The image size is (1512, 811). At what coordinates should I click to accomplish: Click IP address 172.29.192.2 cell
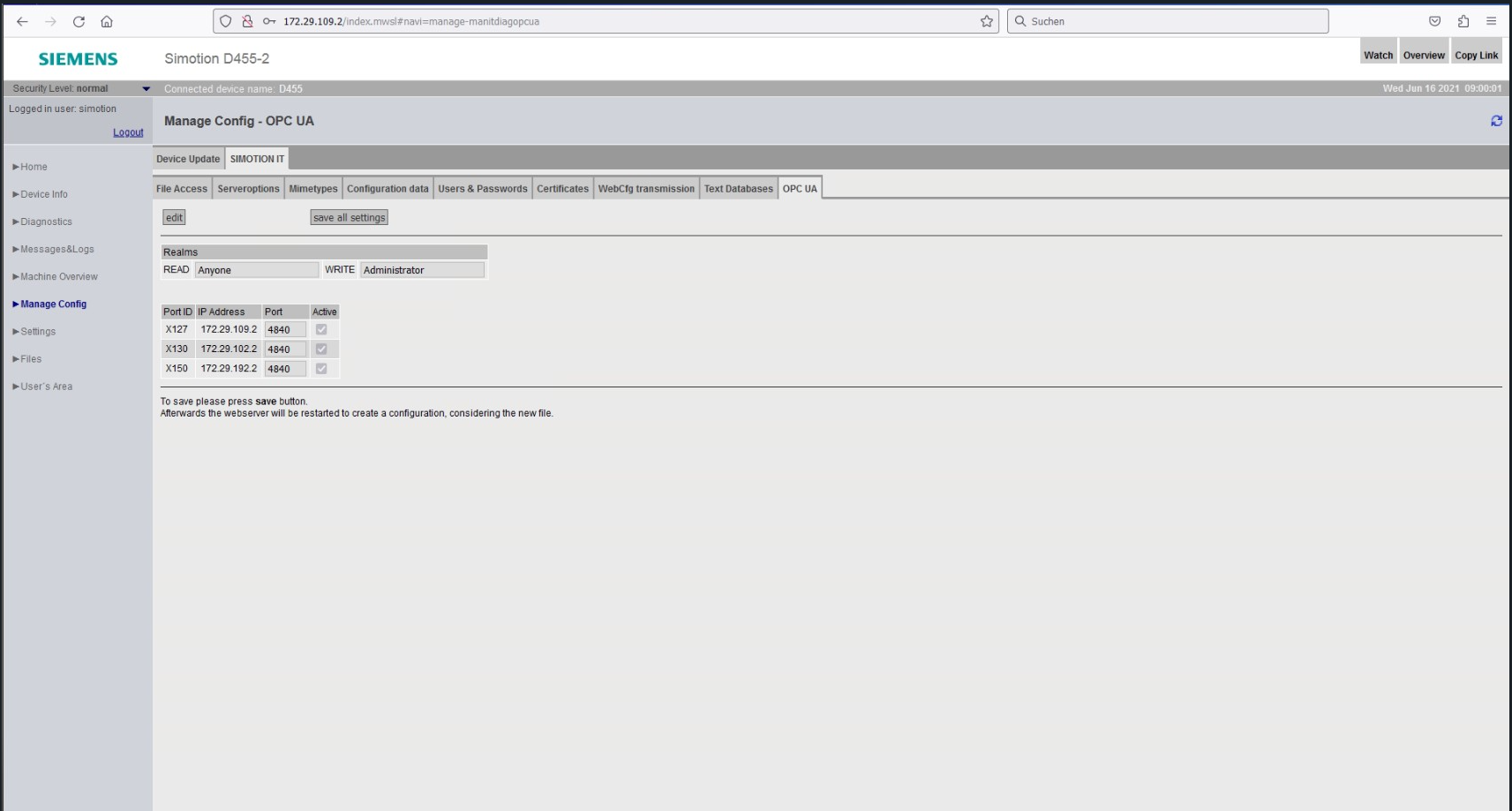(229, 368)
